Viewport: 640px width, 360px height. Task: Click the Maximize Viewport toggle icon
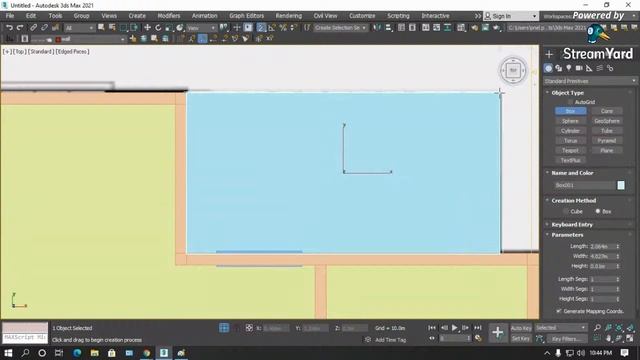click(x=630, y=338)
